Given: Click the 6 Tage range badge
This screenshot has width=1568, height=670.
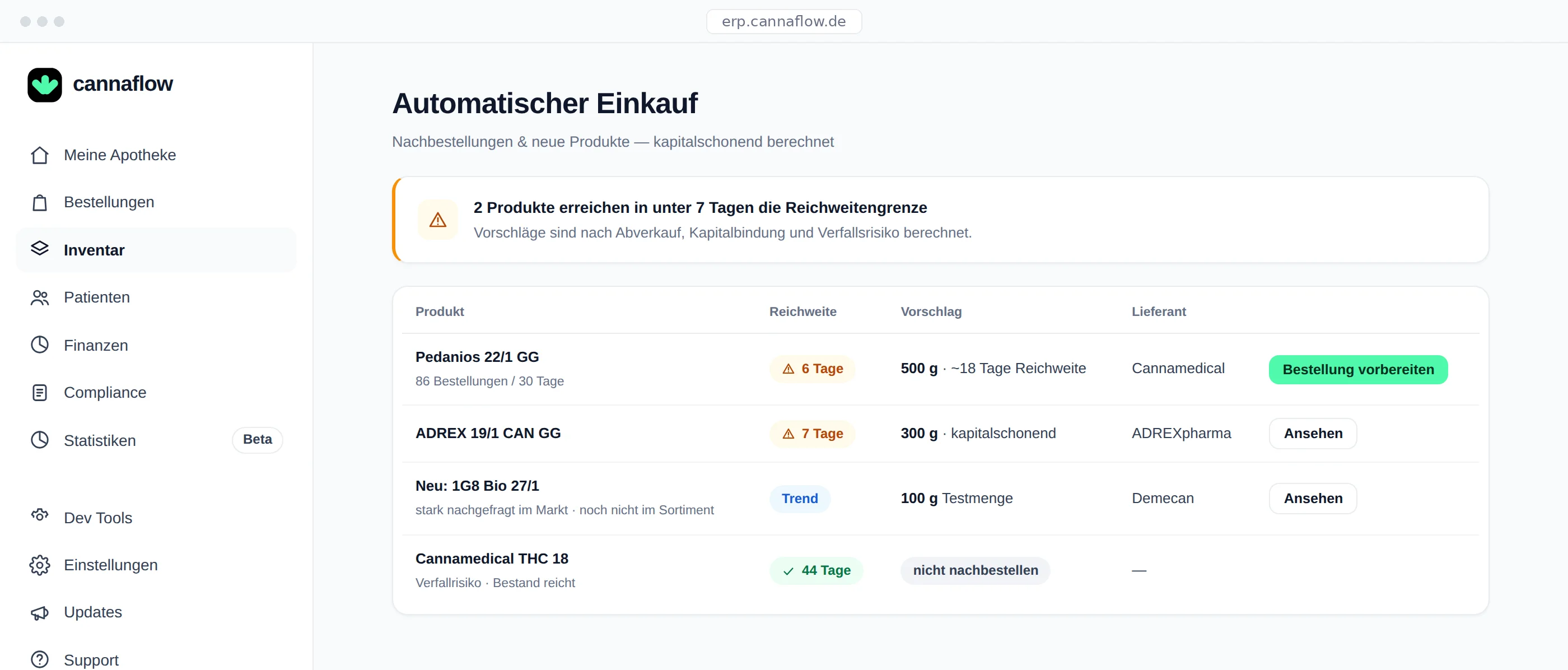Looking at the screenshot, I should coord(812,369).
